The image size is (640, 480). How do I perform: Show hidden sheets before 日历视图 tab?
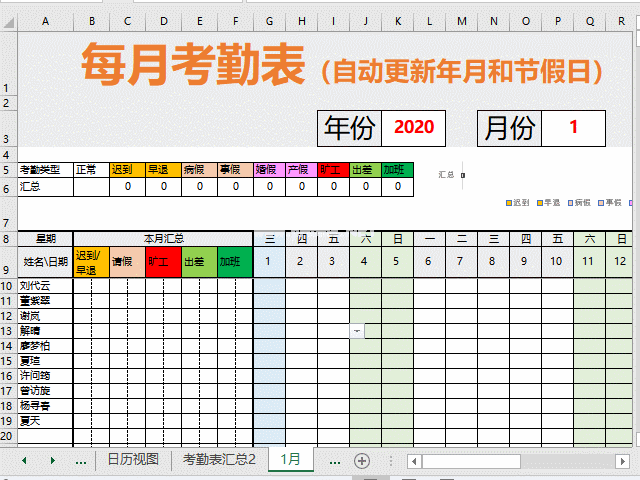(81, 462)
